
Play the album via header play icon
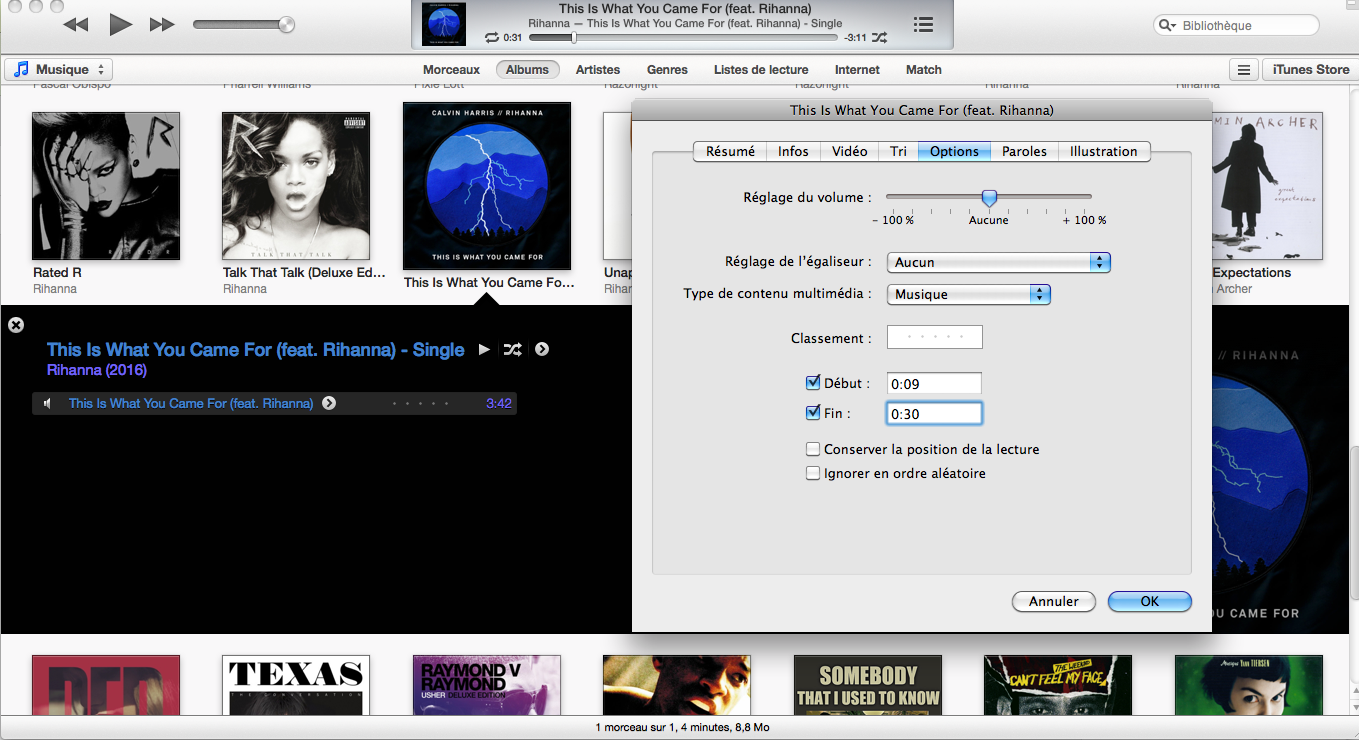click(x=484, y=349)
